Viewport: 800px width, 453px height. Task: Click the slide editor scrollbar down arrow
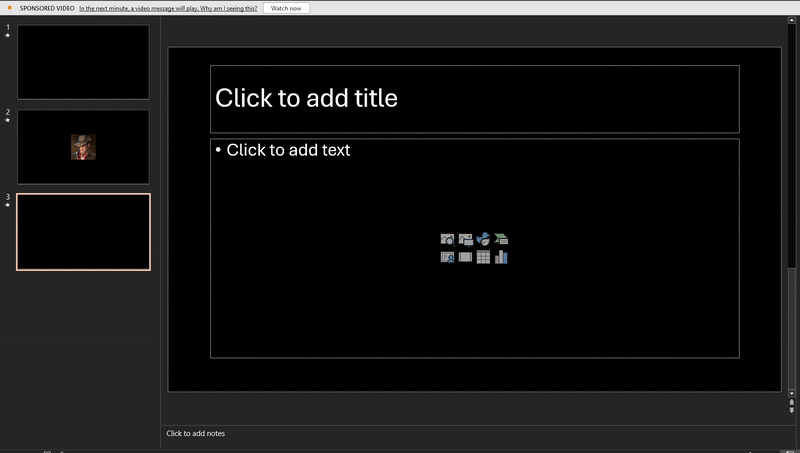tap(791, 393)
